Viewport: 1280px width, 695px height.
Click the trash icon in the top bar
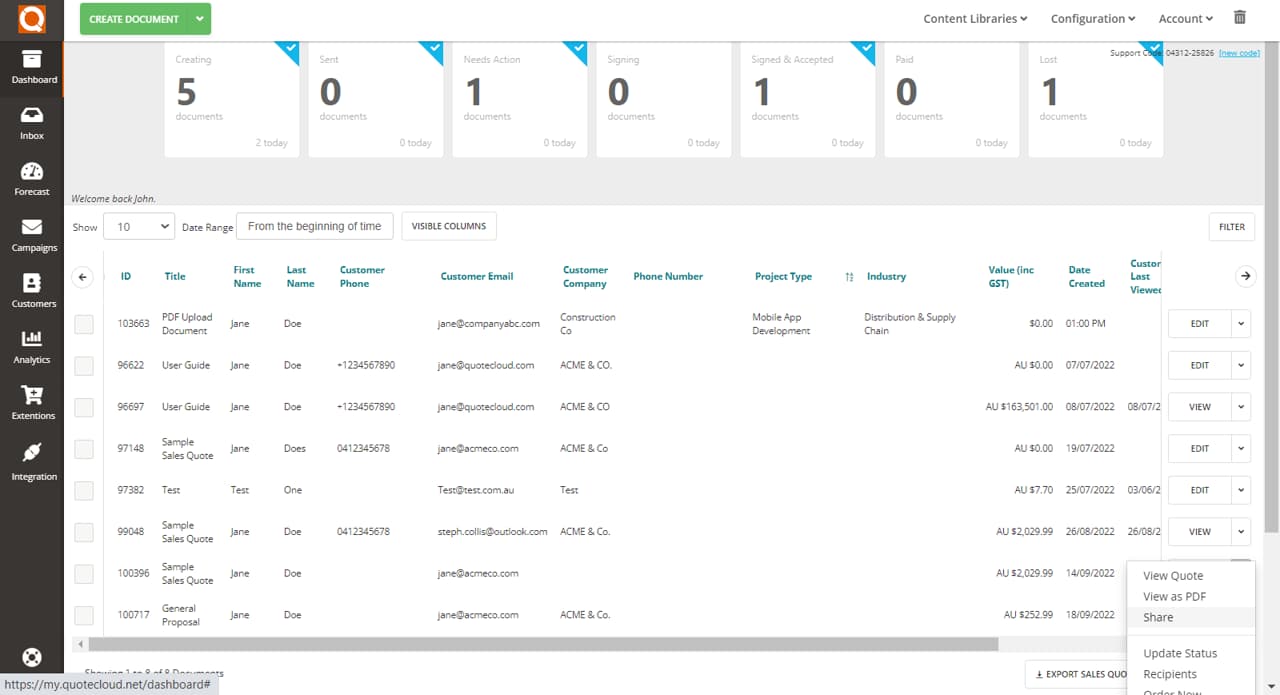(x=1238, y=18)
